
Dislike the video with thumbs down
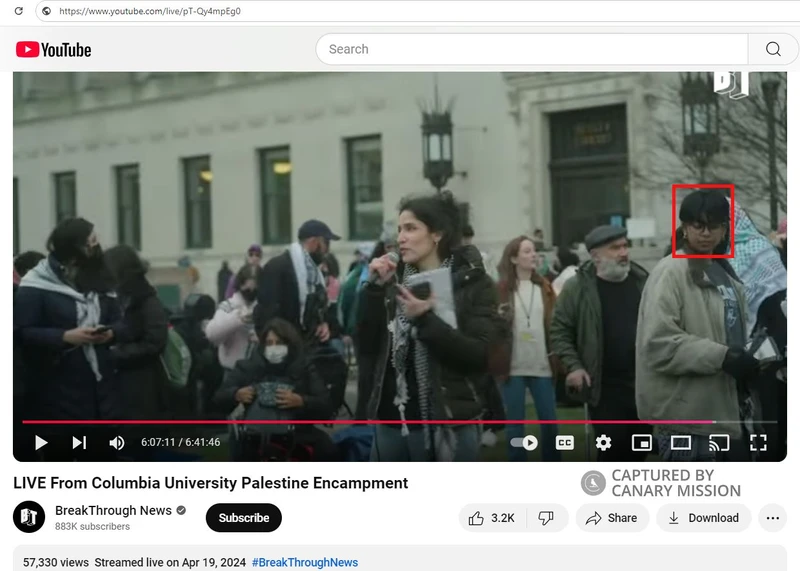(x=546, y=518)
